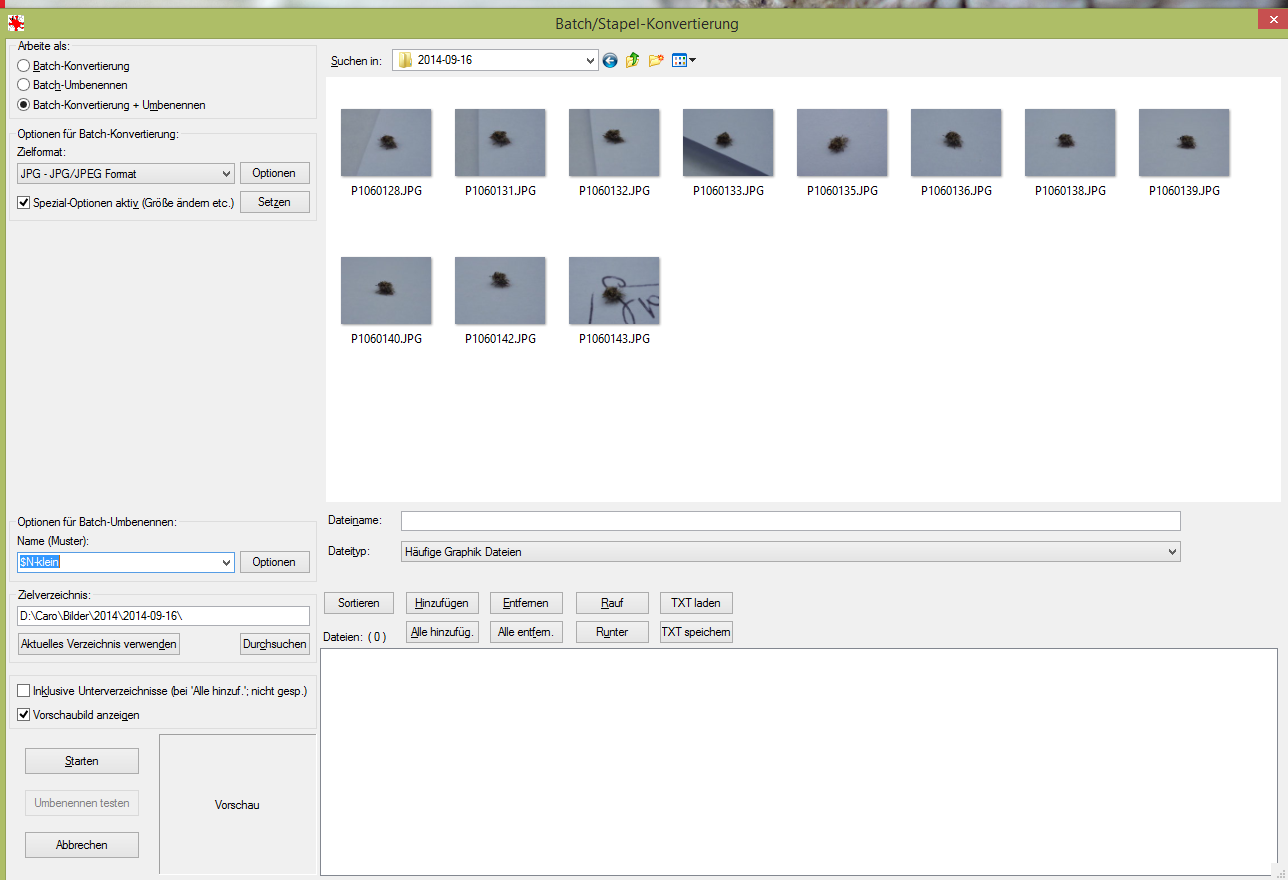Create new folder icon in toolbar

tap(656, 61)
